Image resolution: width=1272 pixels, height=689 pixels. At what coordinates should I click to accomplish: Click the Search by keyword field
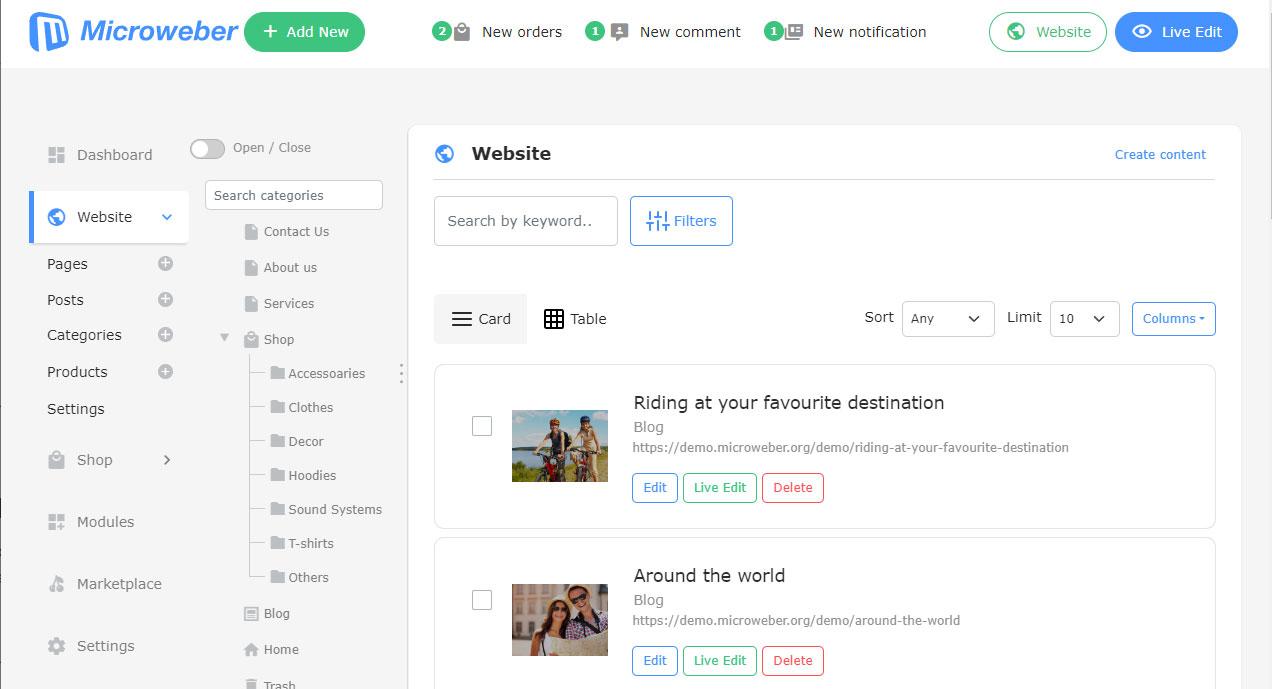525,221
